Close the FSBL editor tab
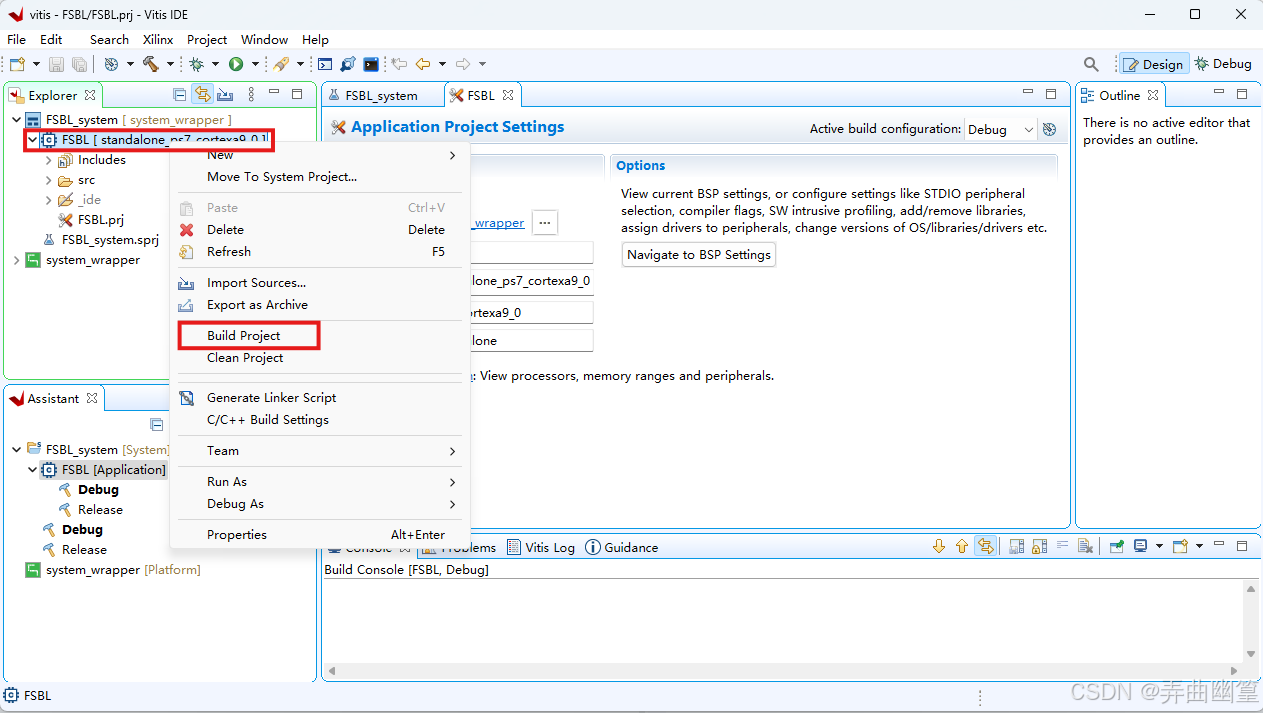The width and height of the screenshot is (1263, 713). (x=508, y=95)
